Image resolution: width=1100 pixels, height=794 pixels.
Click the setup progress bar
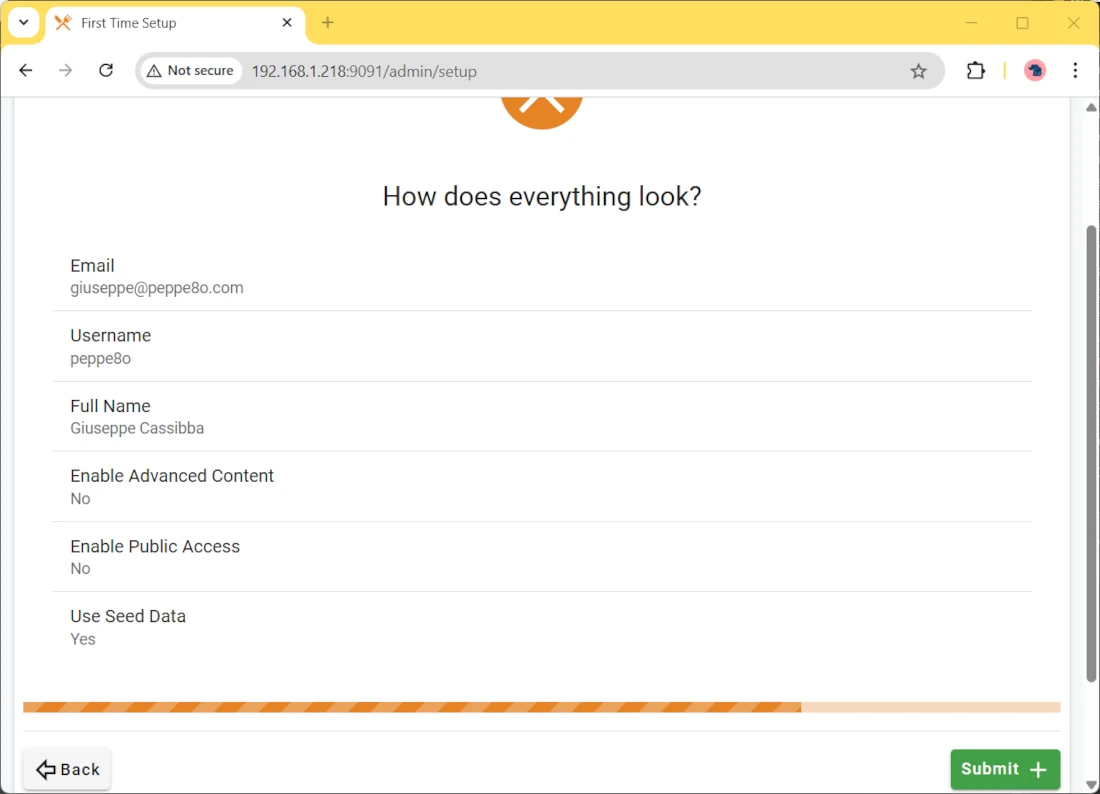(542, 707)
